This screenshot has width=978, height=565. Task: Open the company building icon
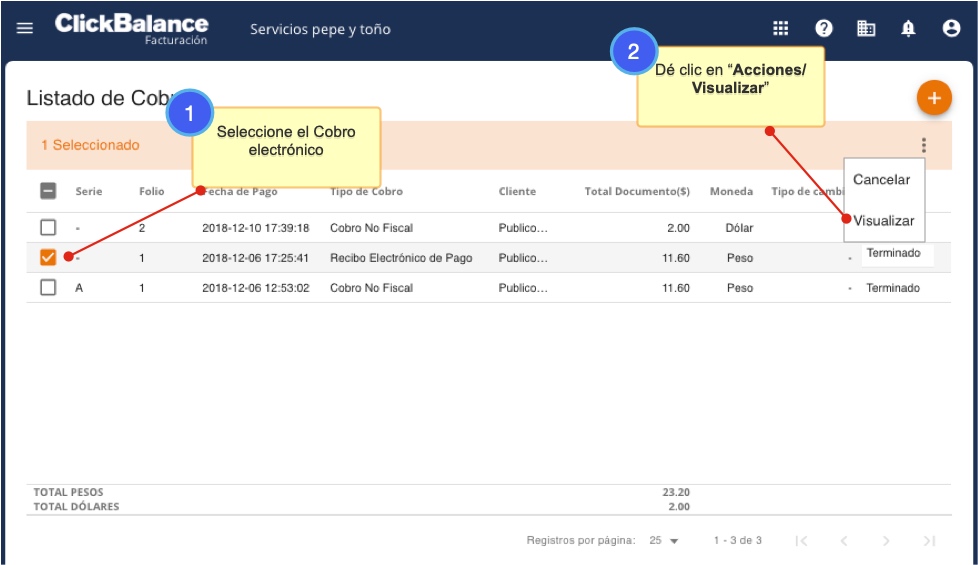pos(866,28)
